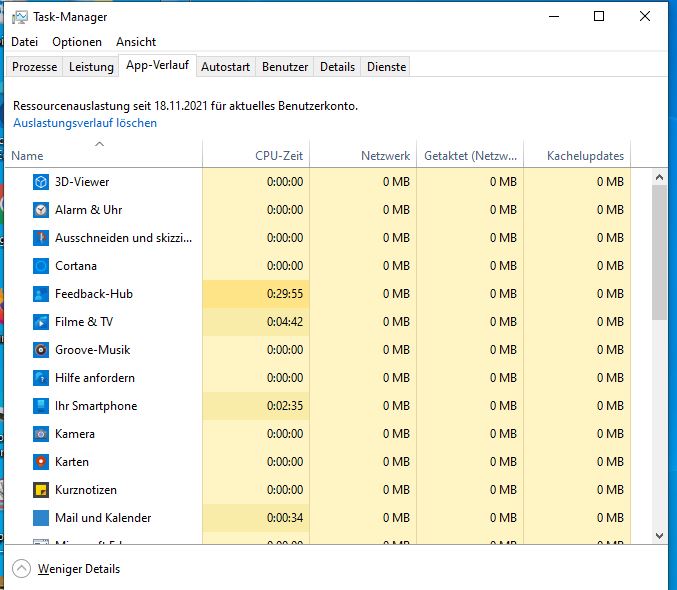This screenshot has width=677, height=590.
Task: Click the vertical scrollbar thumb
Action: [x=659, y=253]
